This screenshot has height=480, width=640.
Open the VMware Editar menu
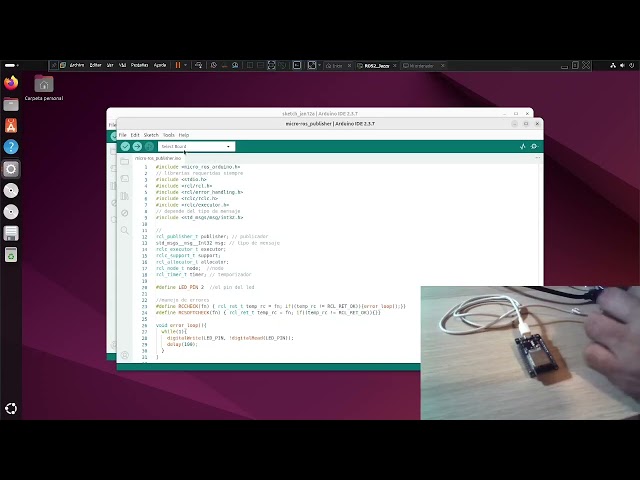[96, 65]
